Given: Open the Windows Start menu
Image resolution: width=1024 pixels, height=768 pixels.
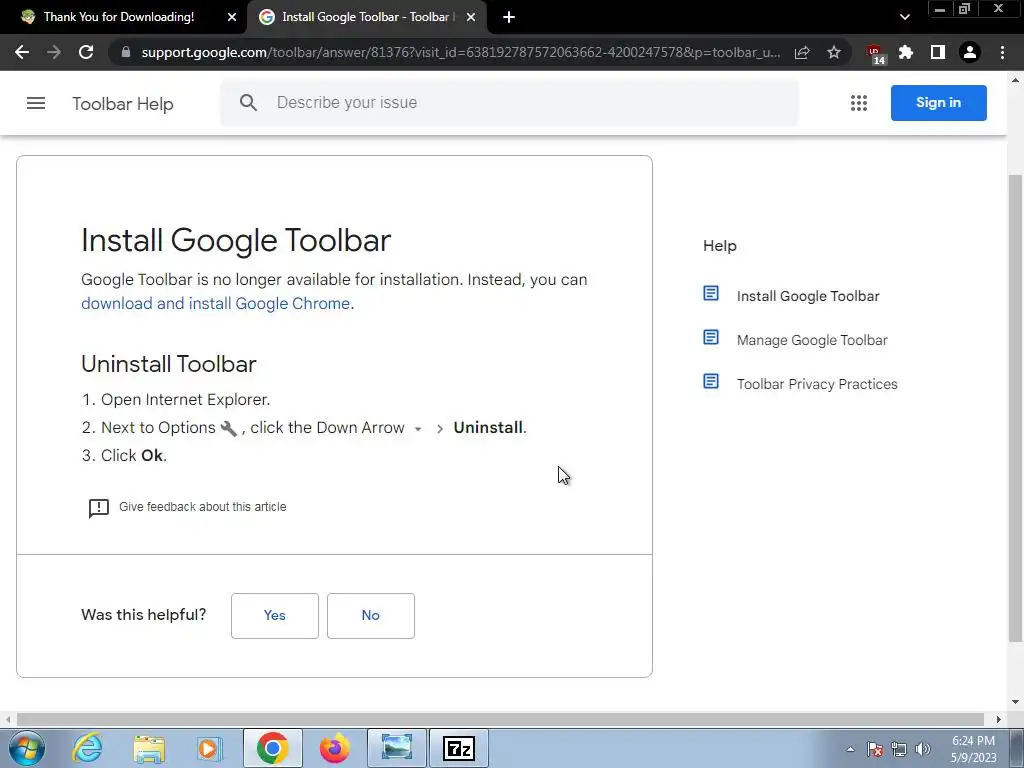Looking at the screenshot, I should (x=26, y=749).
